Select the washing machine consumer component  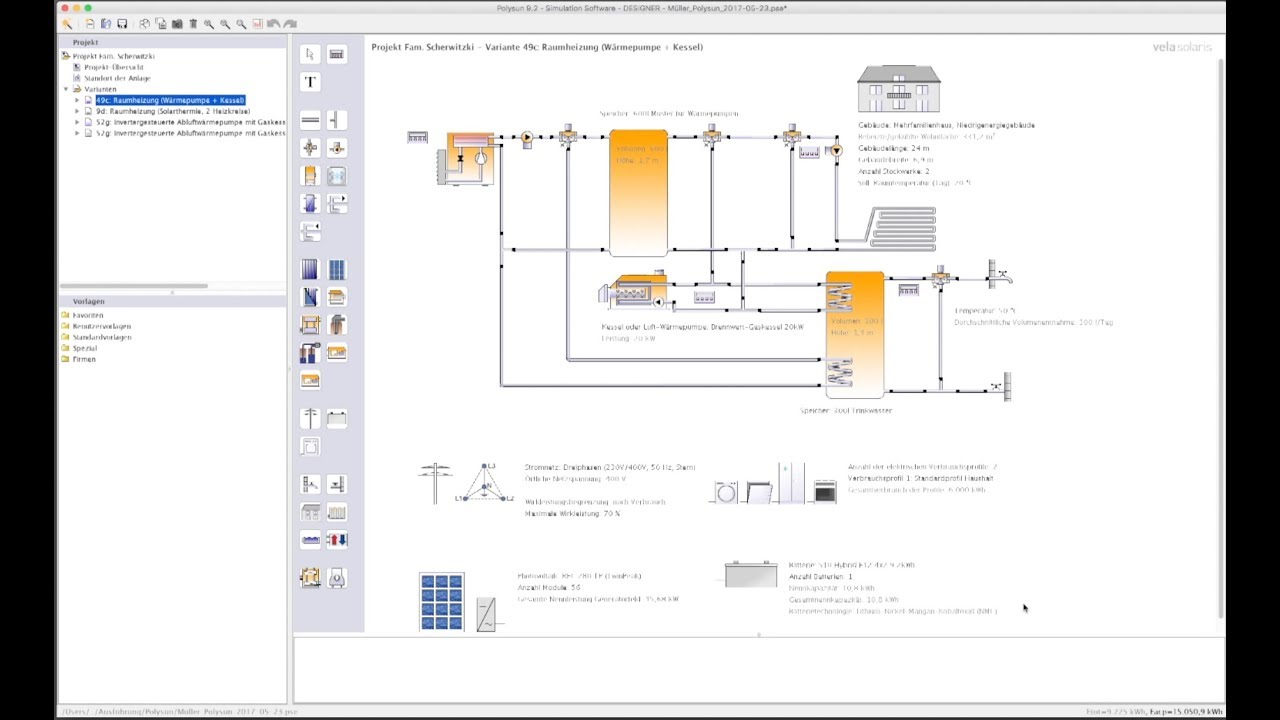pyautogui.click(x=310, y=446)
